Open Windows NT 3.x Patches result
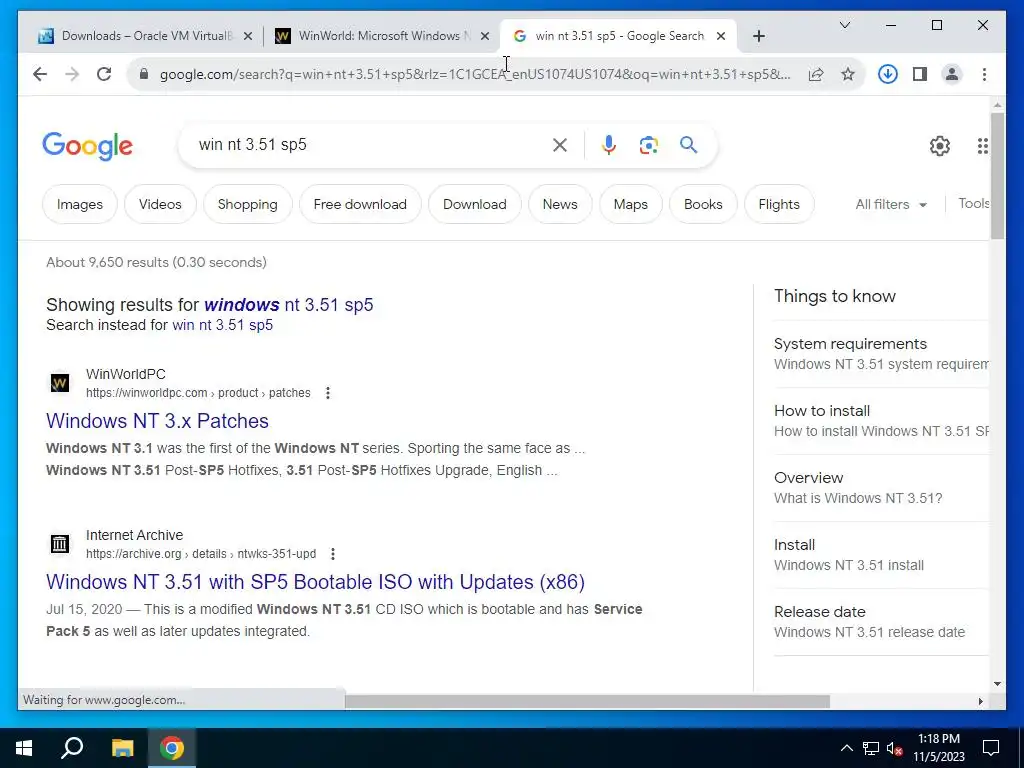1024x768 pixels. tap(157, 421)
